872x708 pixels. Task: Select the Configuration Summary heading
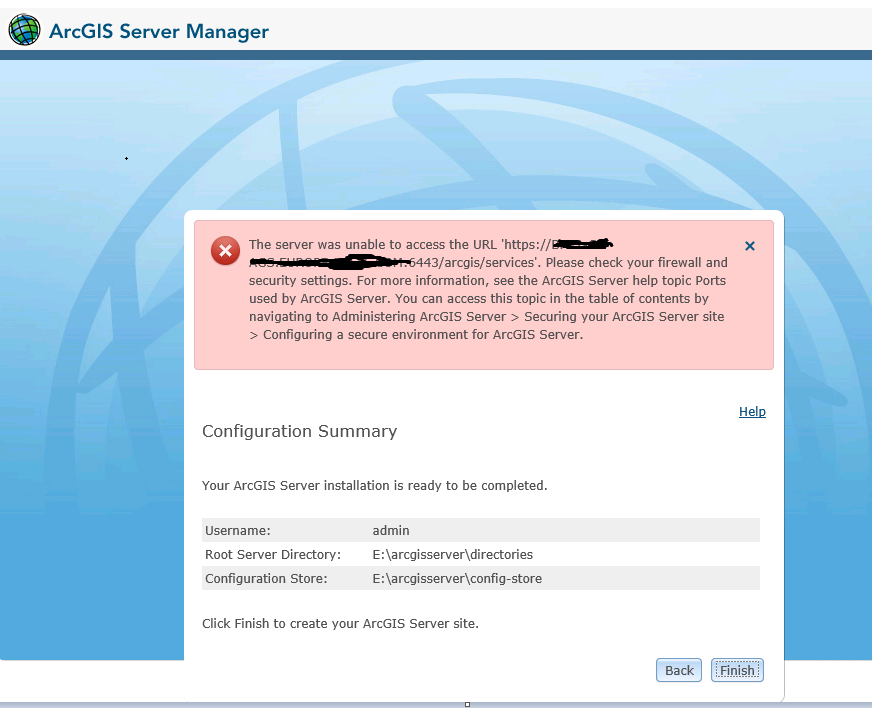pyautogui.click(x=299, y=431)
